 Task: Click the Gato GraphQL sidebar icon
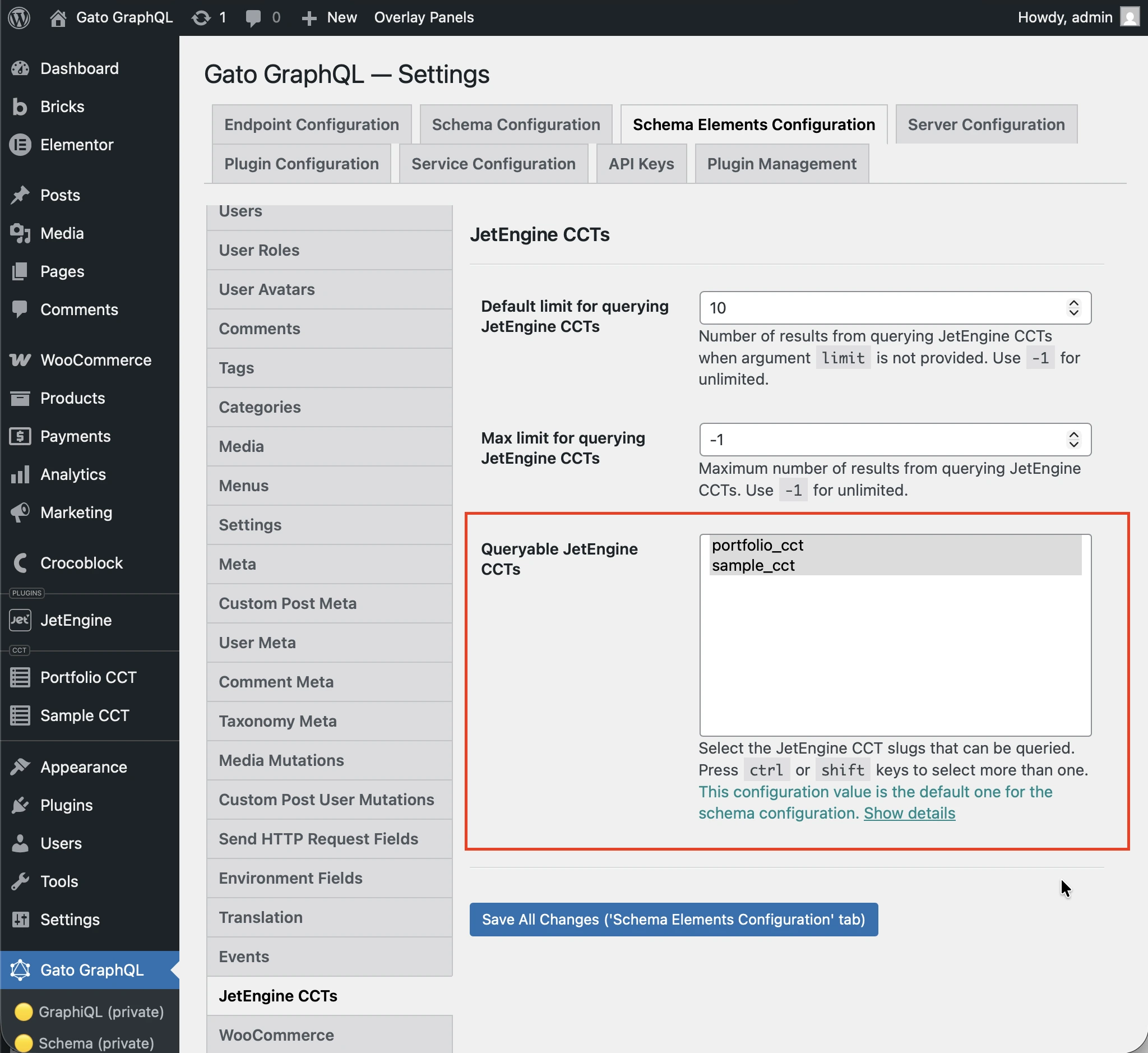point(20,970)
